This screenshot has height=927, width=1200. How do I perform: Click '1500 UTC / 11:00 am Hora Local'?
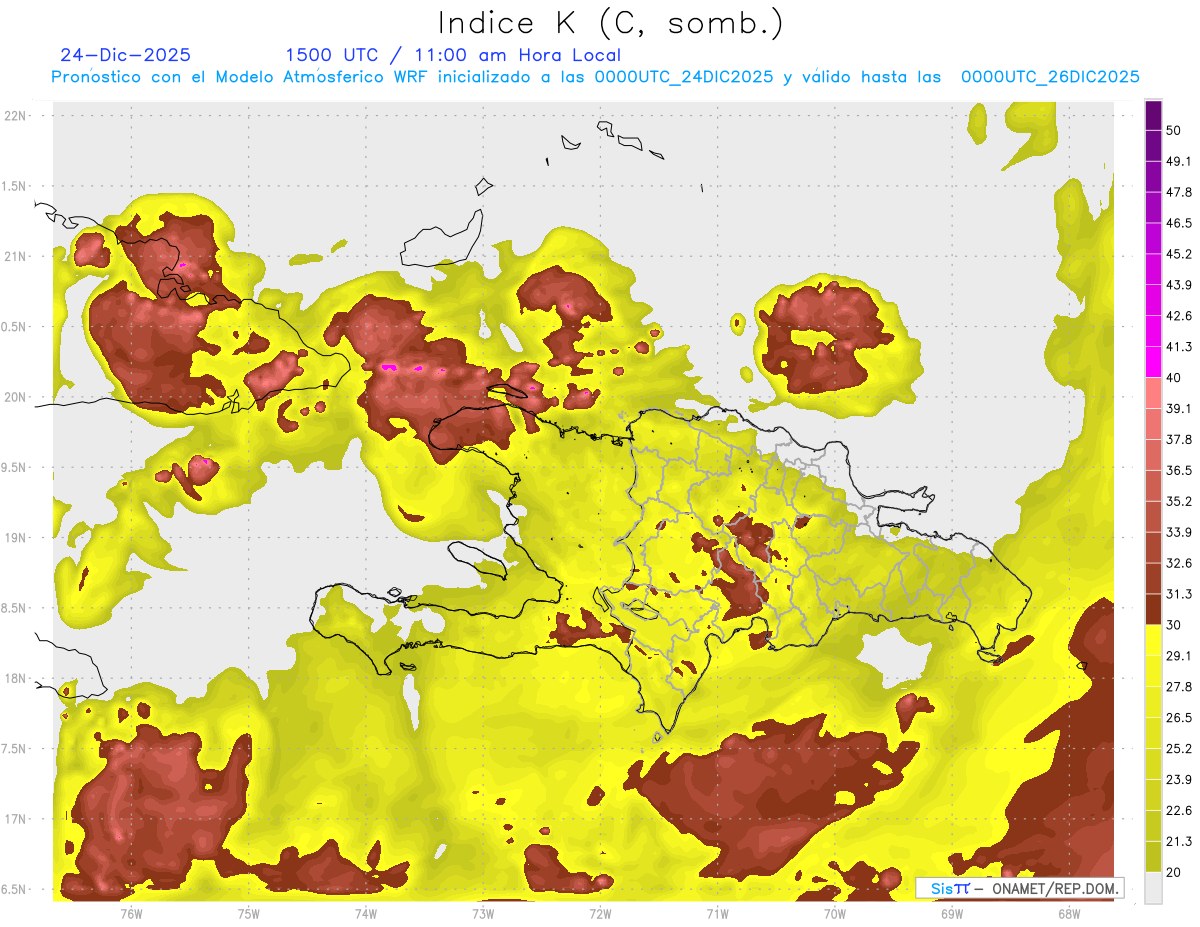point(453,55)
